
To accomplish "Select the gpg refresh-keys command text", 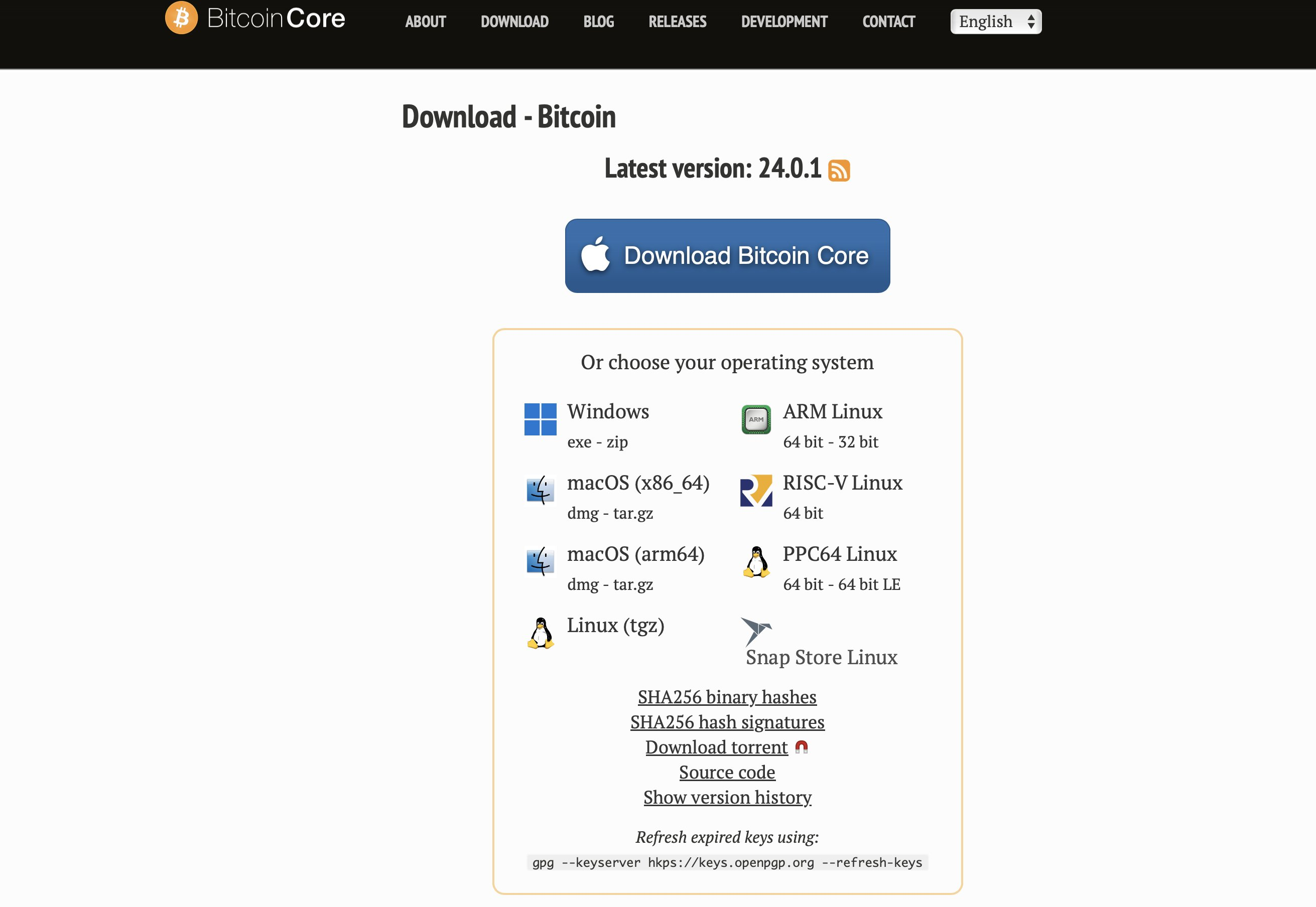I will point(727,862).
